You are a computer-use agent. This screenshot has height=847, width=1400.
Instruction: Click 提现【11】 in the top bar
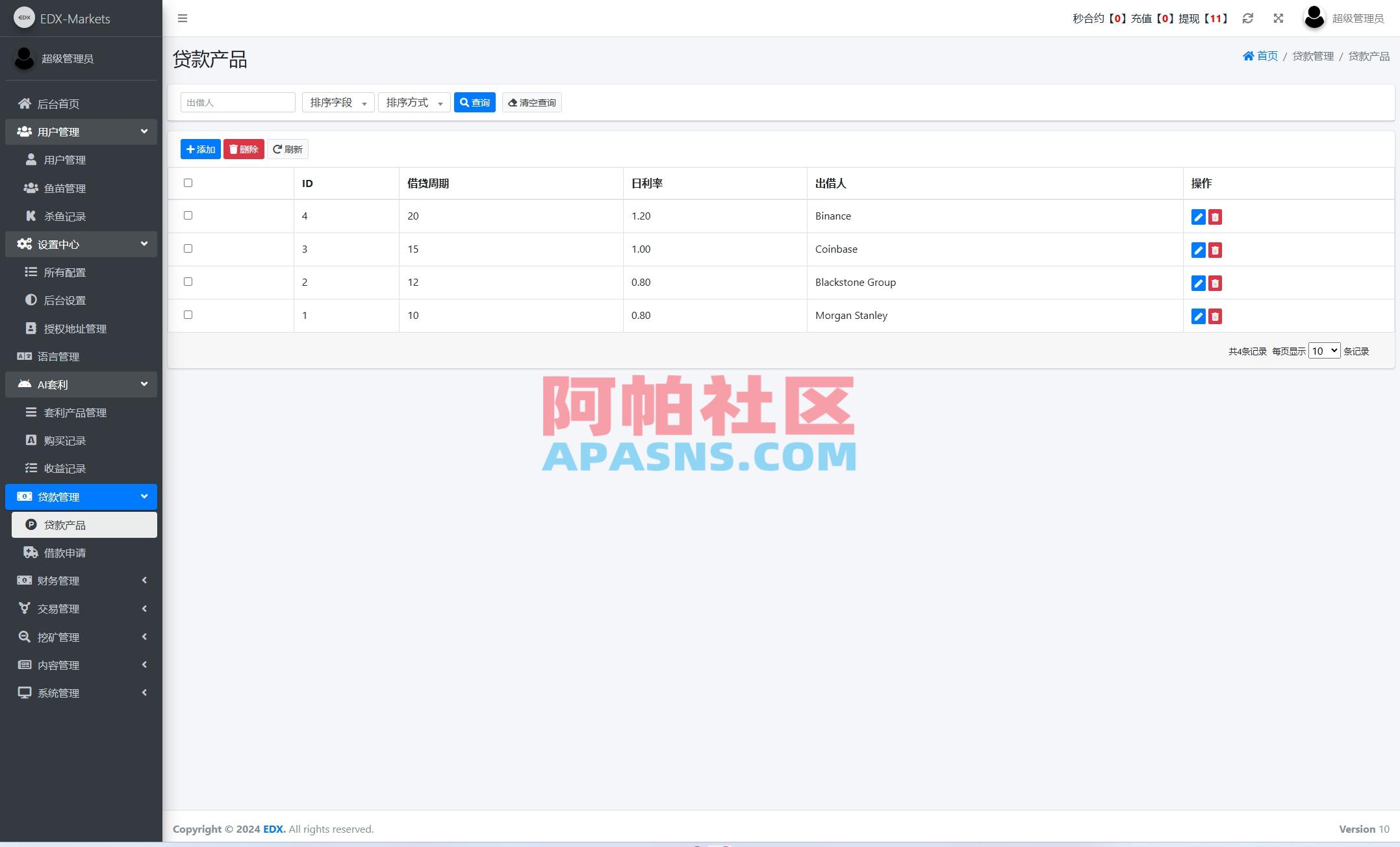[1202, 18]
